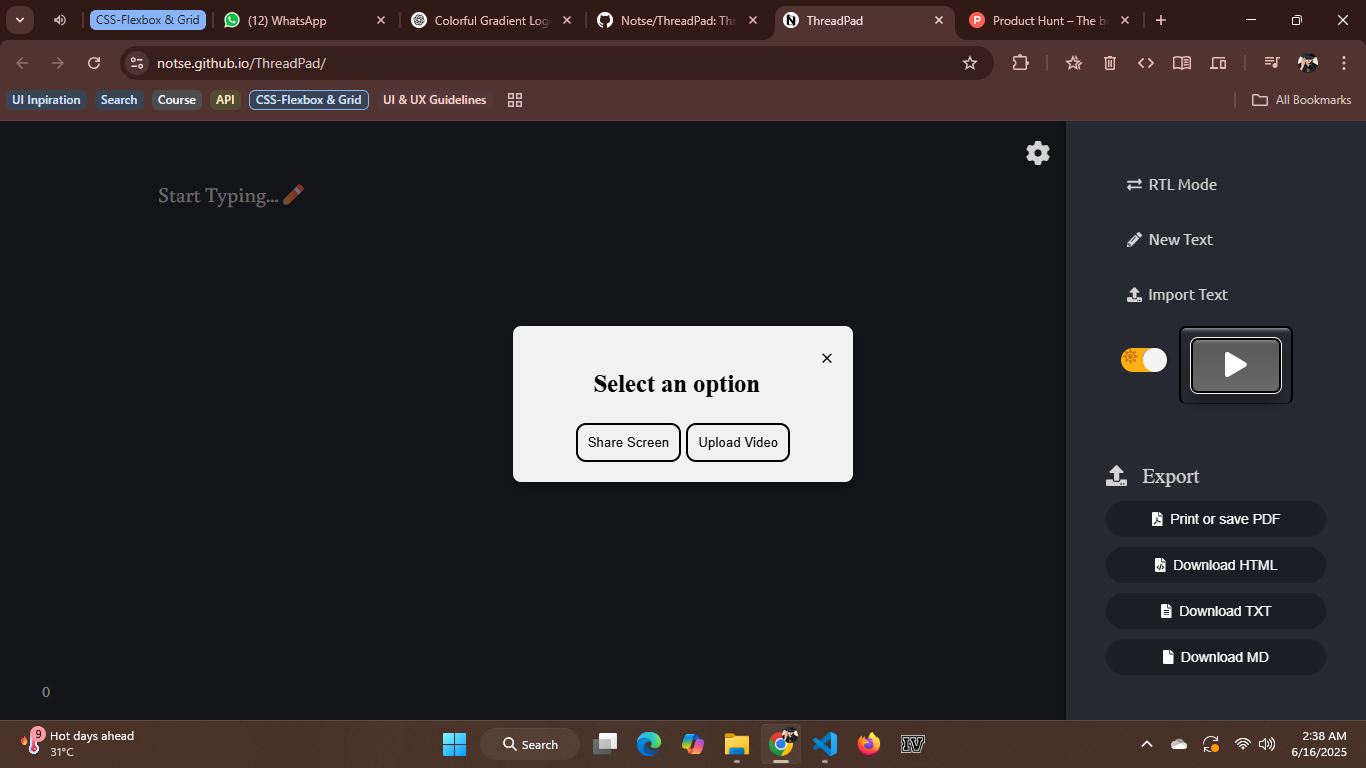1366x768 pixels.
Task: Open the volume control in system tray
Action: pos(1267,744)
